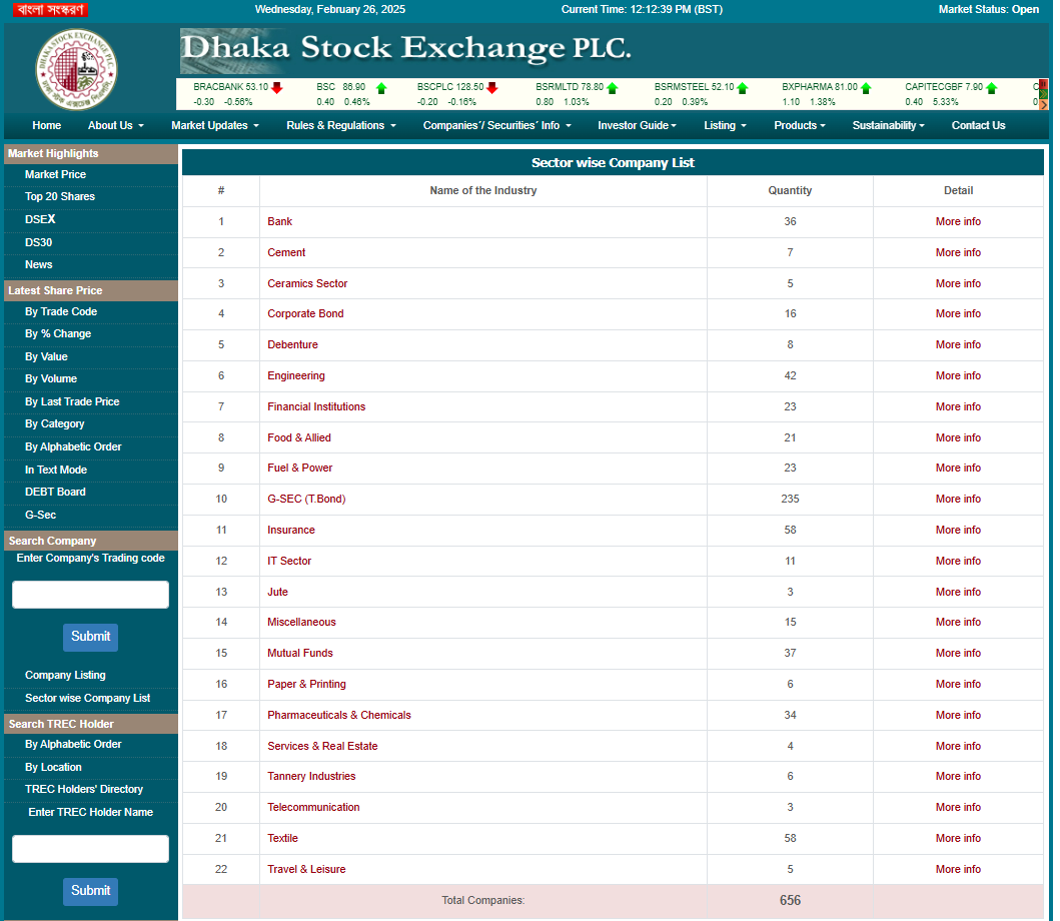
Task: Open By % Change share price list
Action: coord(57,334)
